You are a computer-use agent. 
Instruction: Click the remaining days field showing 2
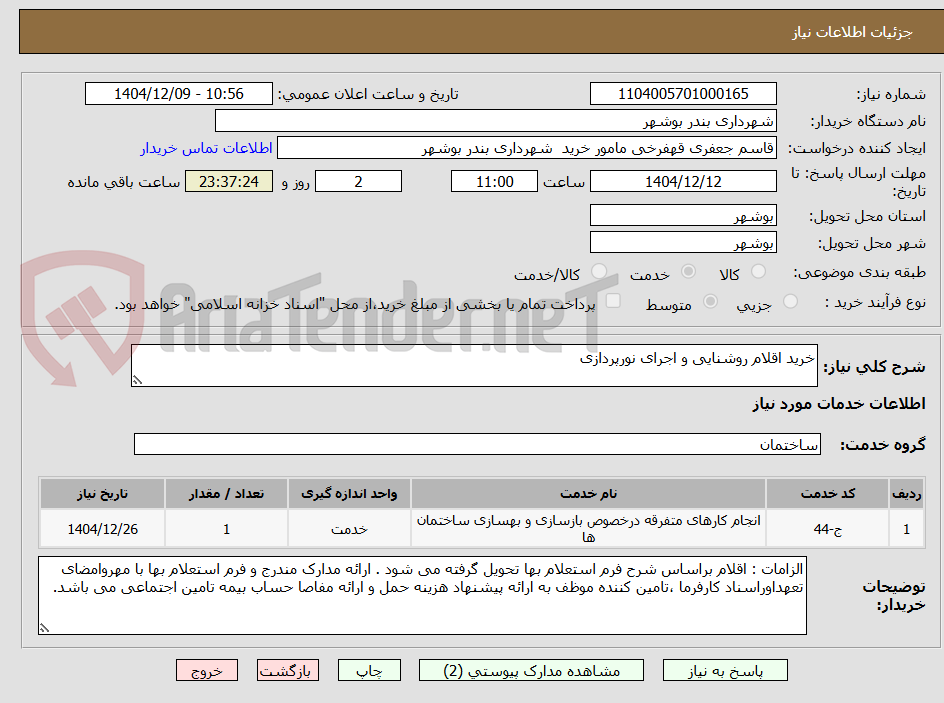click(358, 181)
